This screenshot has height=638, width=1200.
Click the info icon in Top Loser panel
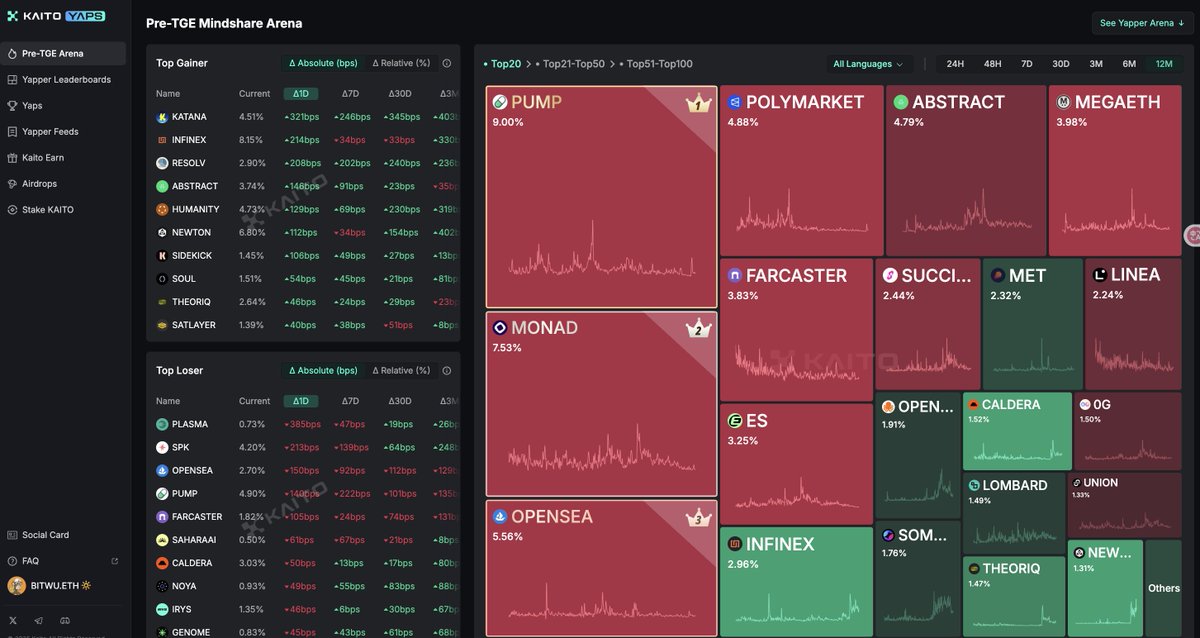[446, 370]
